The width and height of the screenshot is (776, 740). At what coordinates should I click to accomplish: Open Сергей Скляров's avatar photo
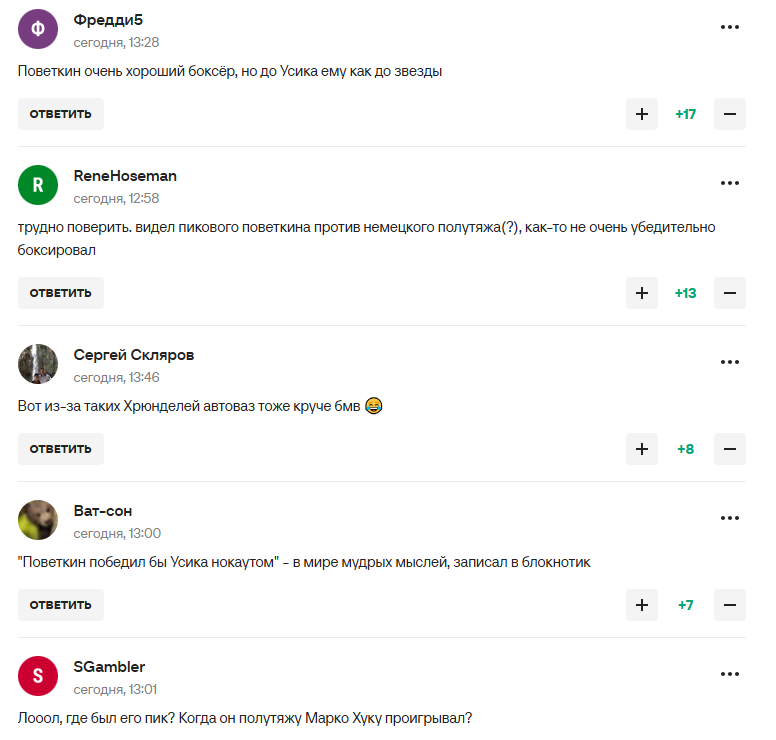pyautogui.click(x=38, y=364)
